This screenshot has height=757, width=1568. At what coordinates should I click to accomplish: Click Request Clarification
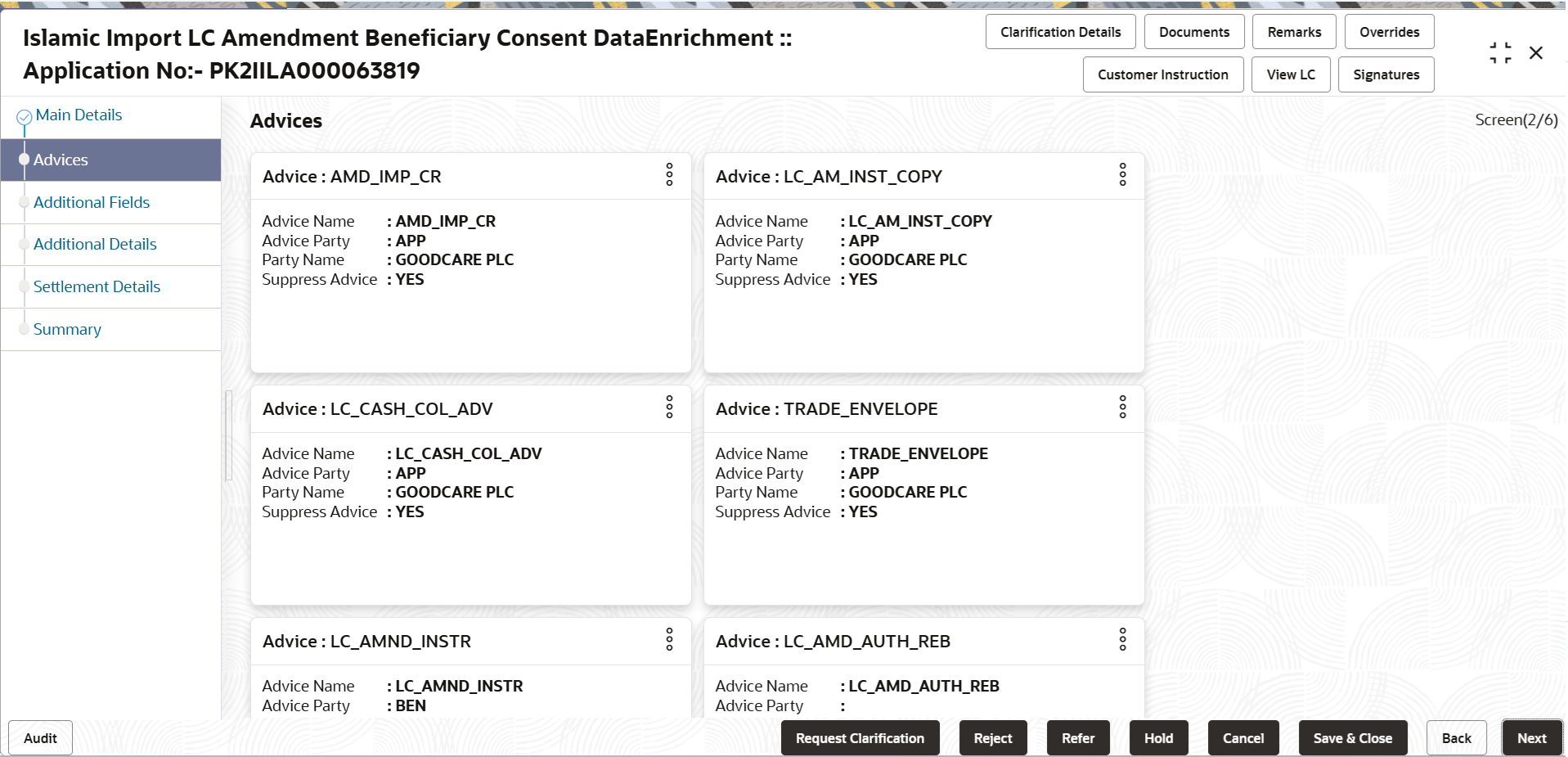(x=860, y=738)
